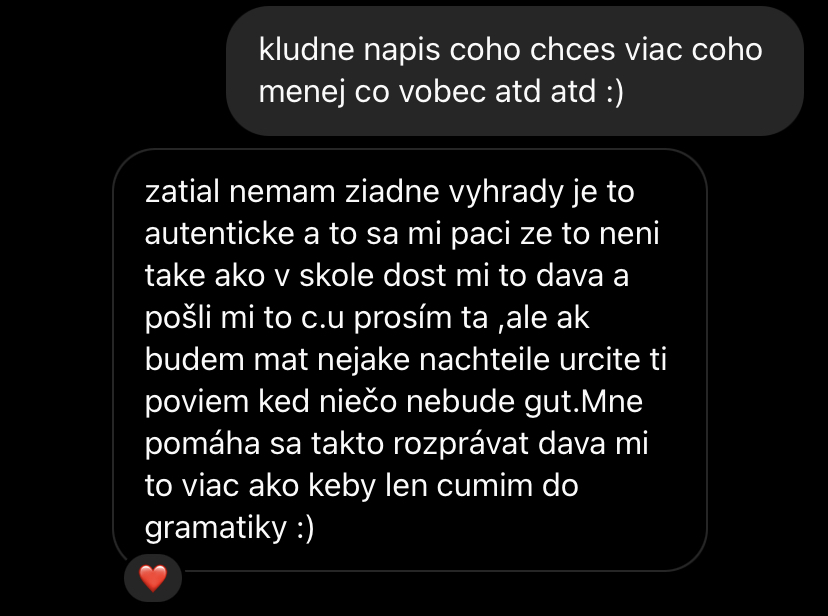Click the word 'gramatiky' in the last line
The width and height of the screenshot is (828, 616).
point(215,528)
